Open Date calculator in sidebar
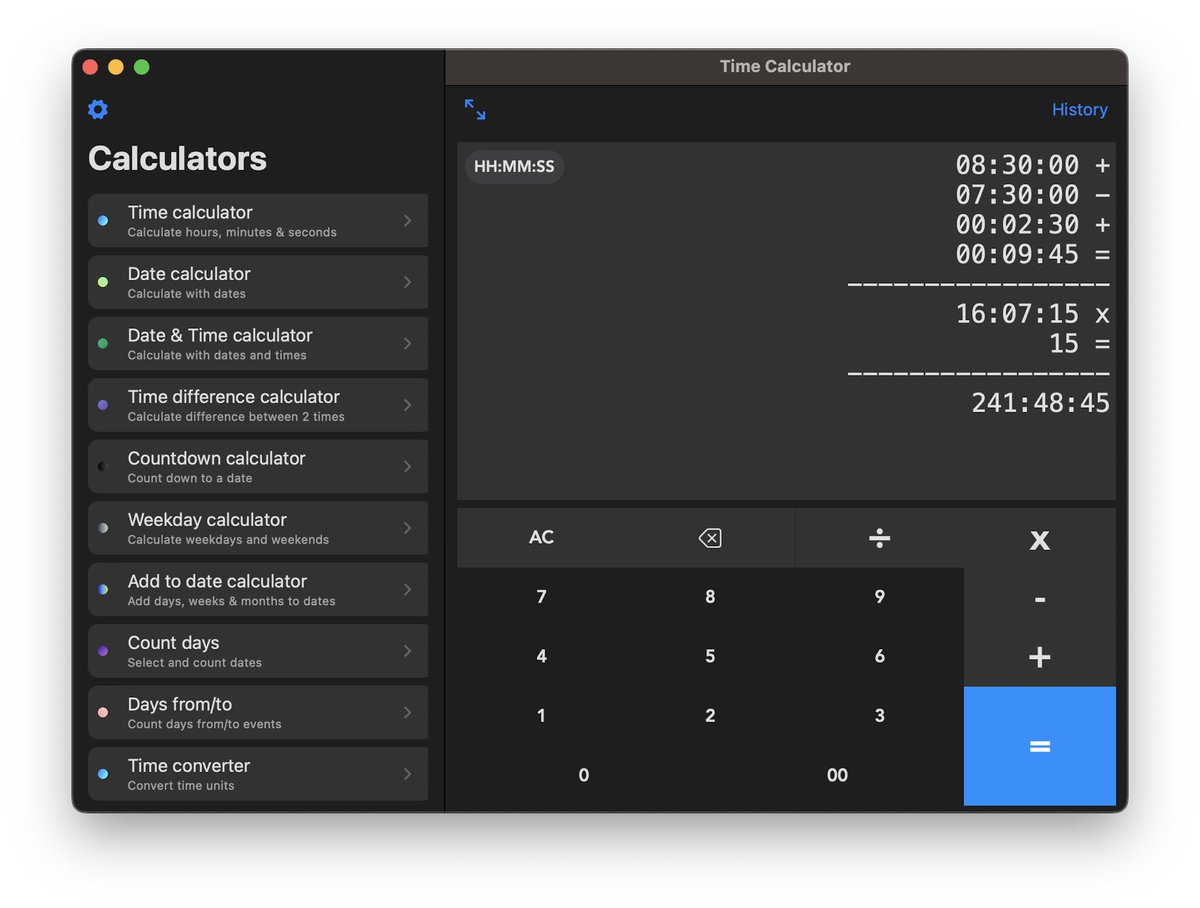1200x908 pixels. click(258, 282)
